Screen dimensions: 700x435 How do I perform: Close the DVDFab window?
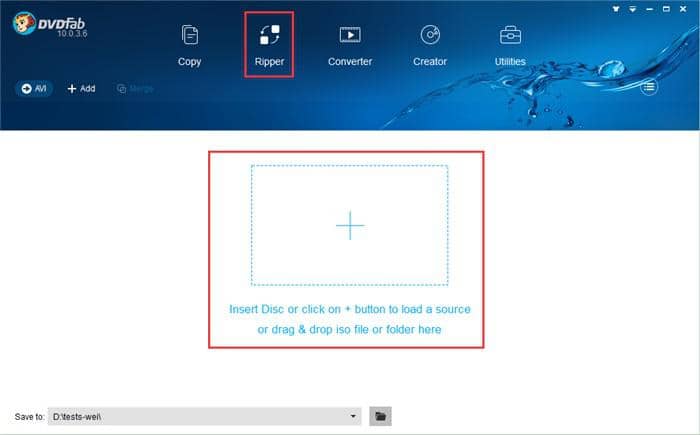(x=683, y=8)
